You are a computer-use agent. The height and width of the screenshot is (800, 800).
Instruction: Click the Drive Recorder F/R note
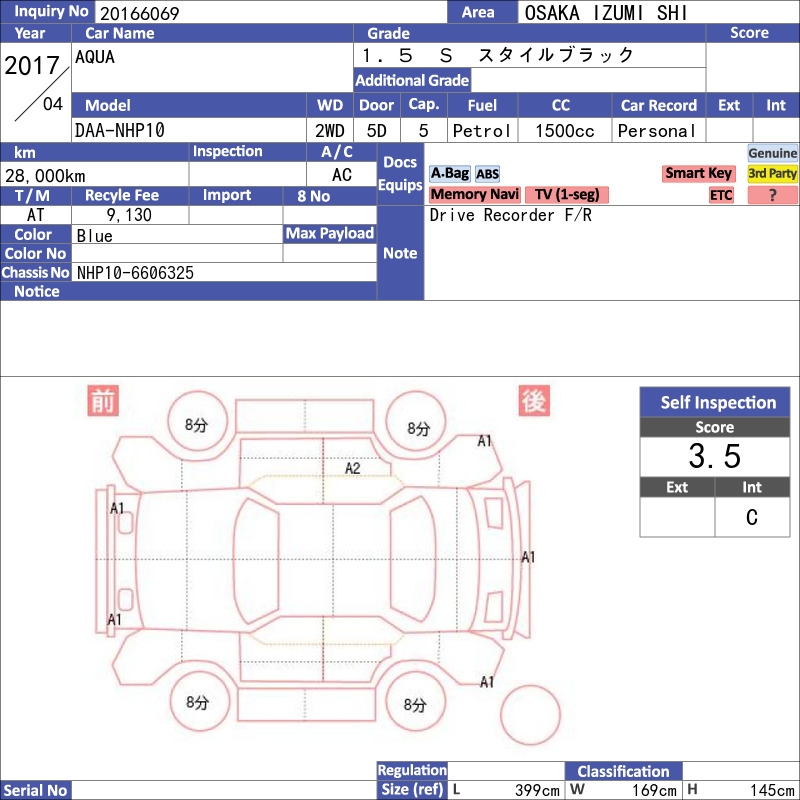tap(511, 215)
